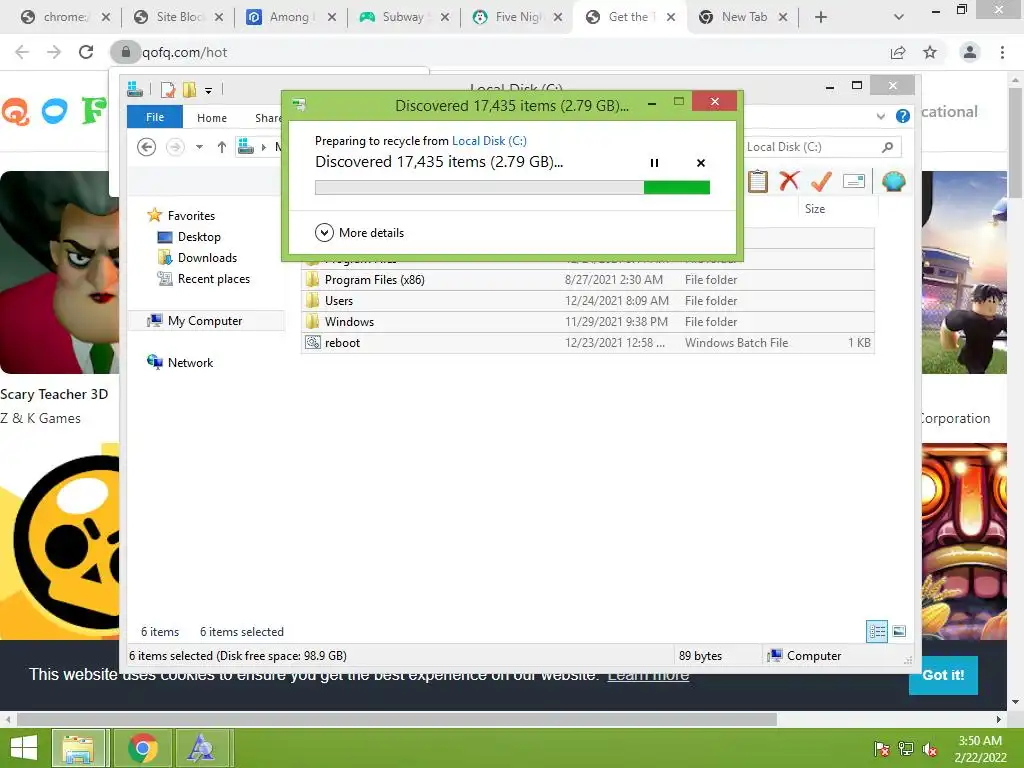The height and width of the screenshot is (768, 1024).
Task: Click the computer icon in address bar
Action: point(246,146)
